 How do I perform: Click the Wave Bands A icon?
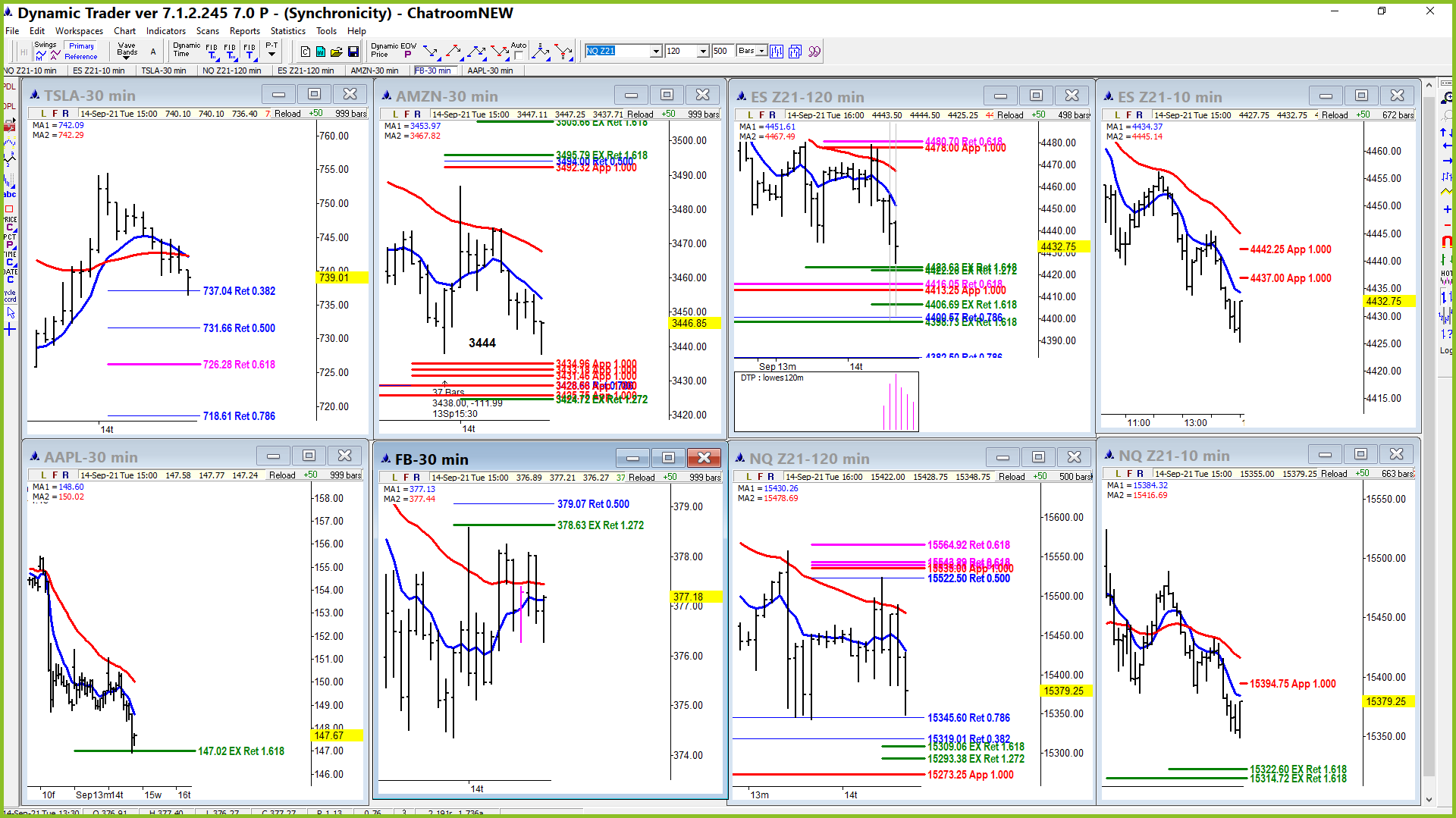click(x=152, y=52)
